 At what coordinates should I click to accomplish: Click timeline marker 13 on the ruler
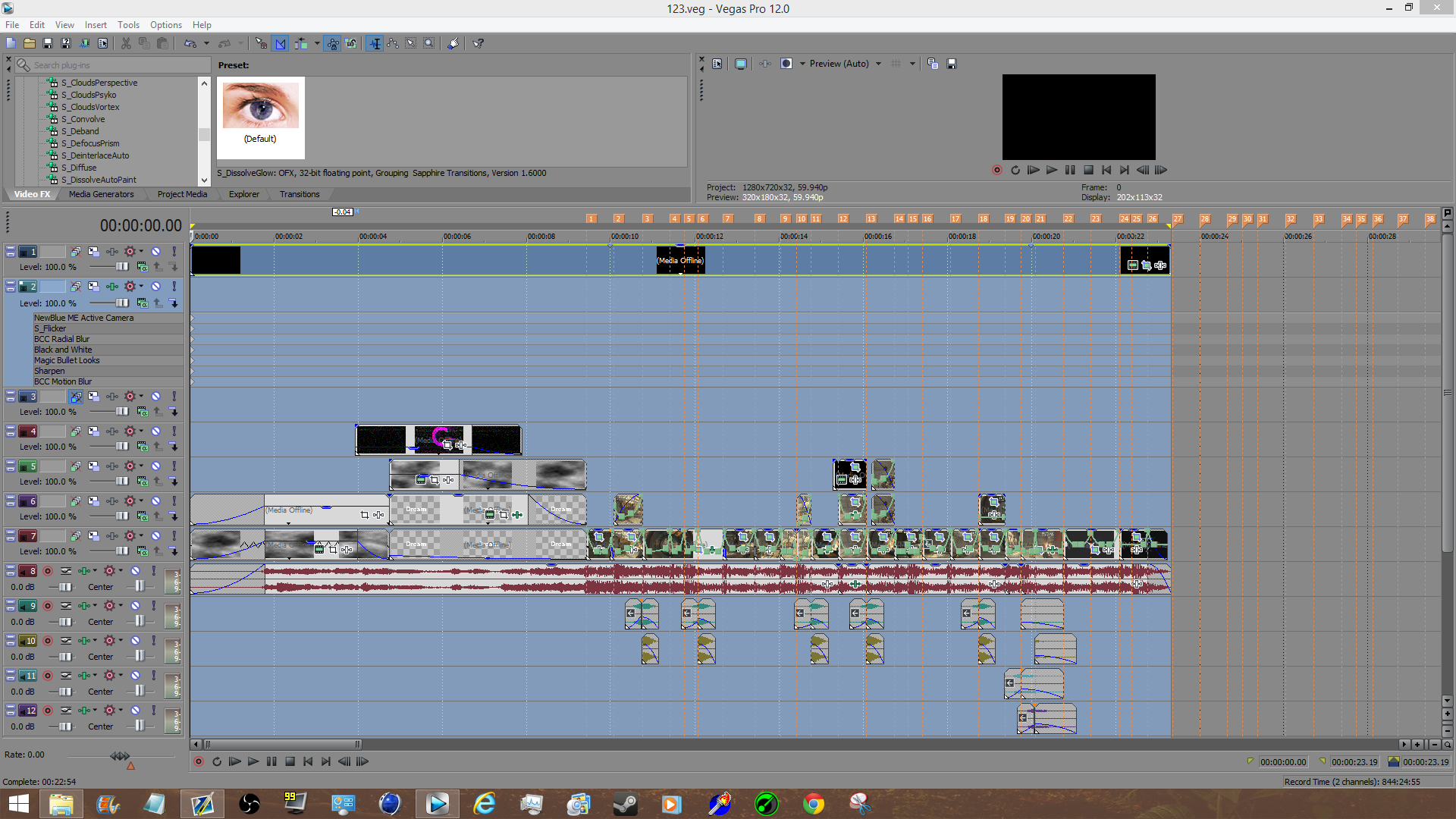(x=871, y=219)
